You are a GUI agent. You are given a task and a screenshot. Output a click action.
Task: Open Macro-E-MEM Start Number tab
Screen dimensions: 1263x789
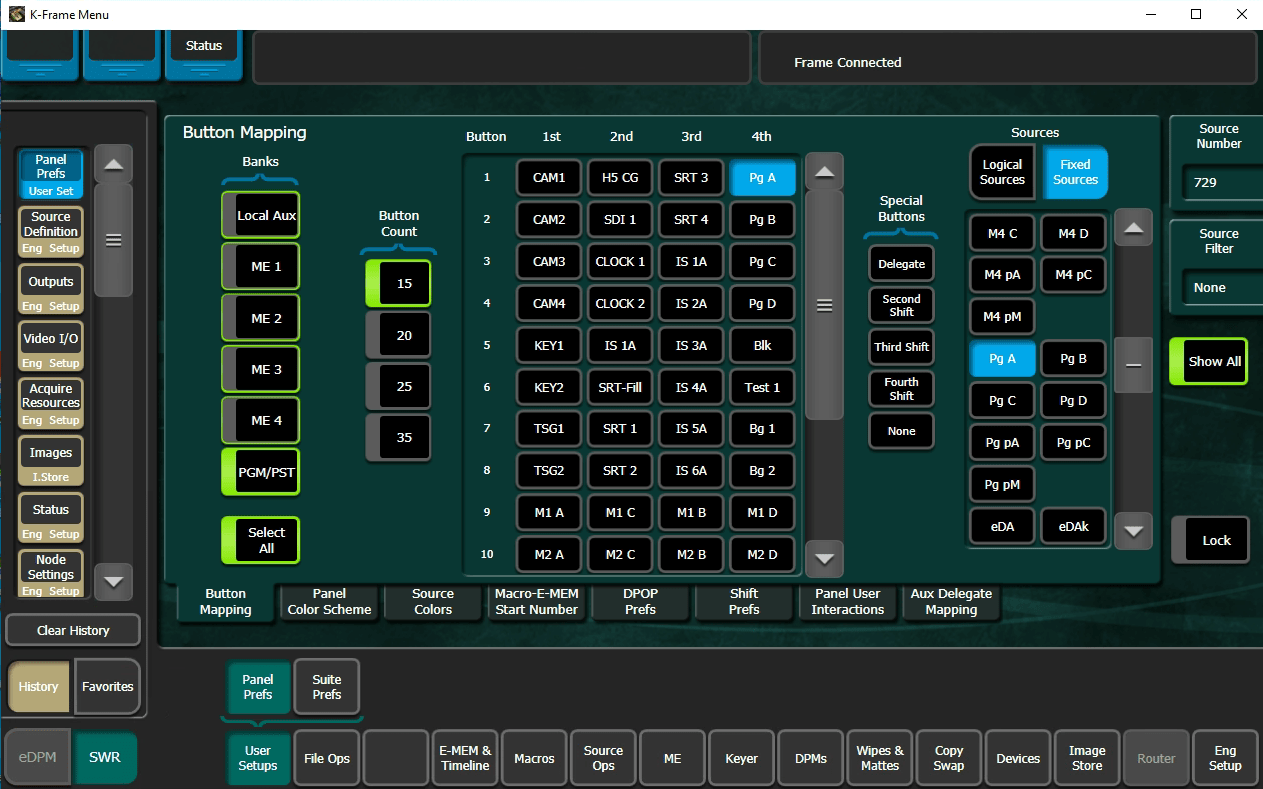pos(537,601)
